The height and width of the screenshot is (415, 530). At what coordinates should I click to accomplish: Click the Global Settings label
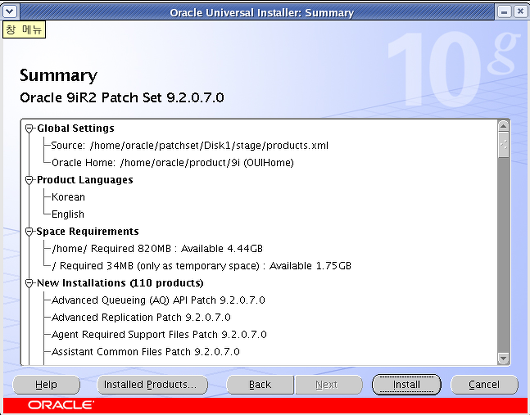tap(76, 128)
